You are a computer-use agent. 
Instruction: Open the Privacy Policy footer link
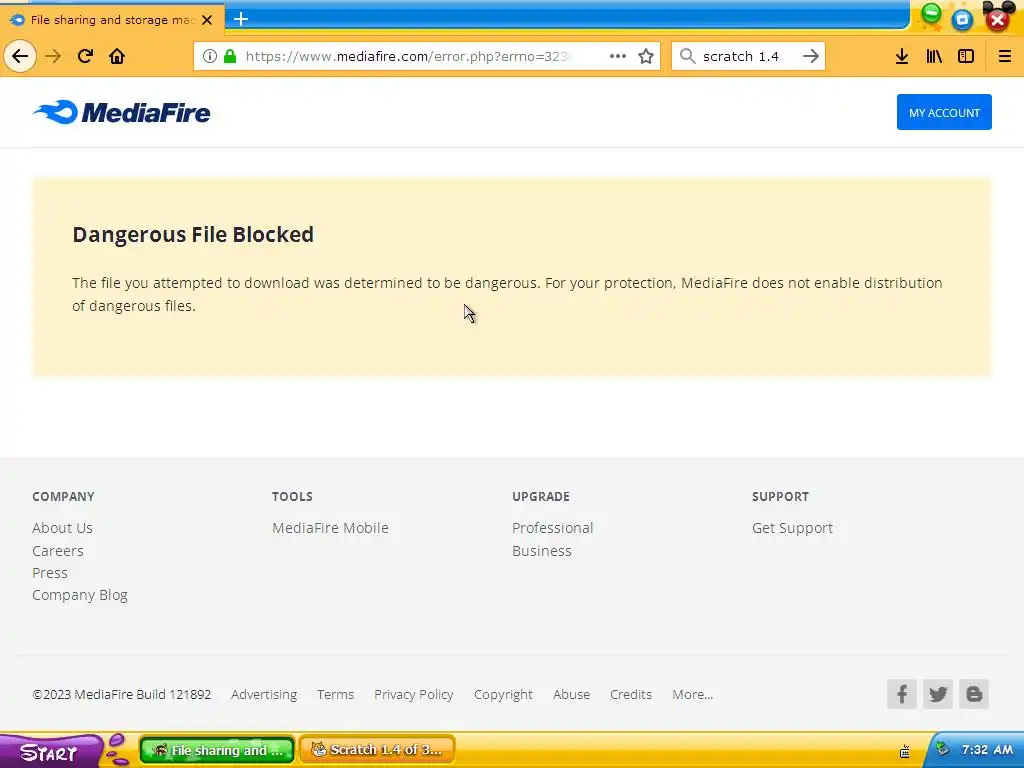(413, 694)
